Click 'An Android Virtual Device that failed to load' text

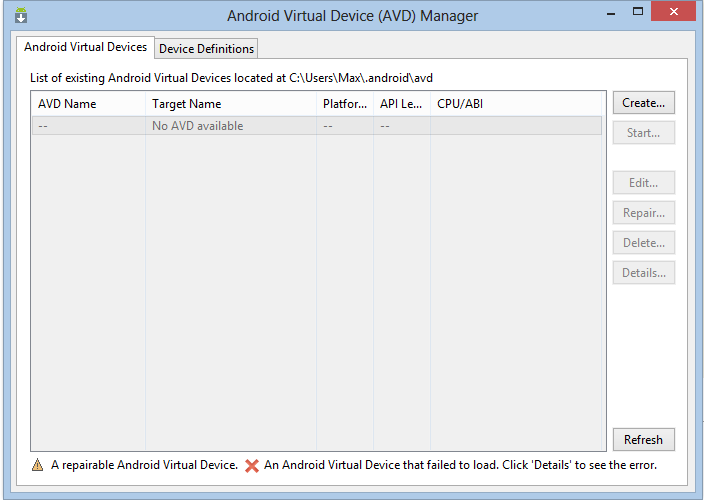[x=381, y=465]
